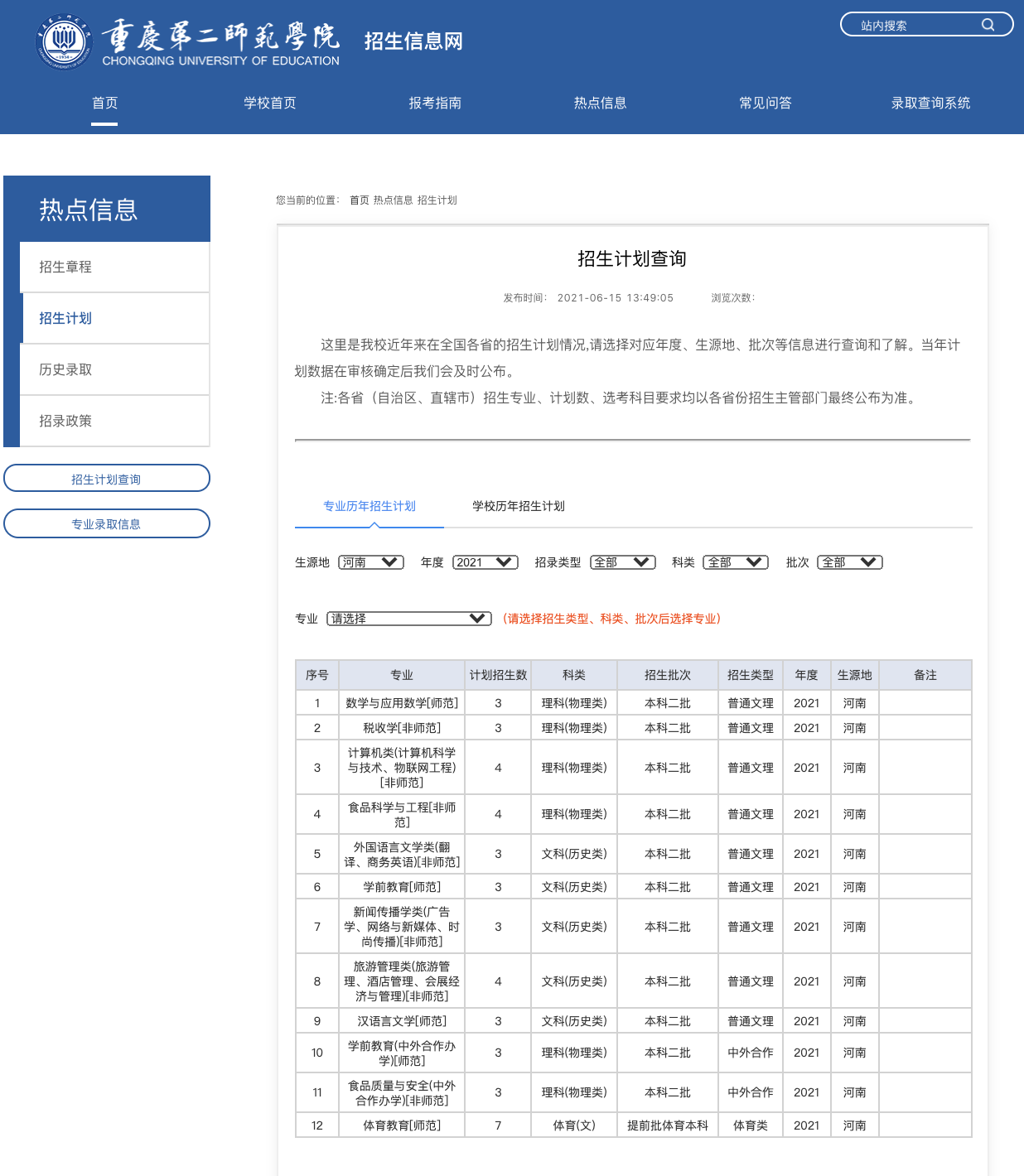The height and width of the screenshot is (1176, 1024).
Task: Open 招生章程 in sidebar
Action: [x=65, y=267]
